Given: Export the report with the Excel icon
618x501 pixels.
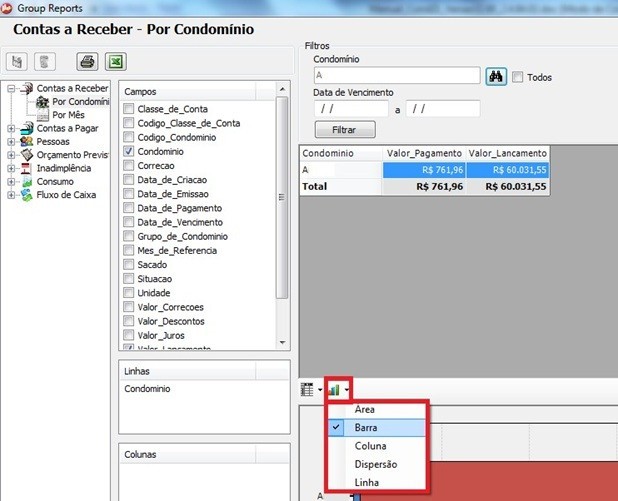Looking at the screenshot, I should click(x=115, y=61).
